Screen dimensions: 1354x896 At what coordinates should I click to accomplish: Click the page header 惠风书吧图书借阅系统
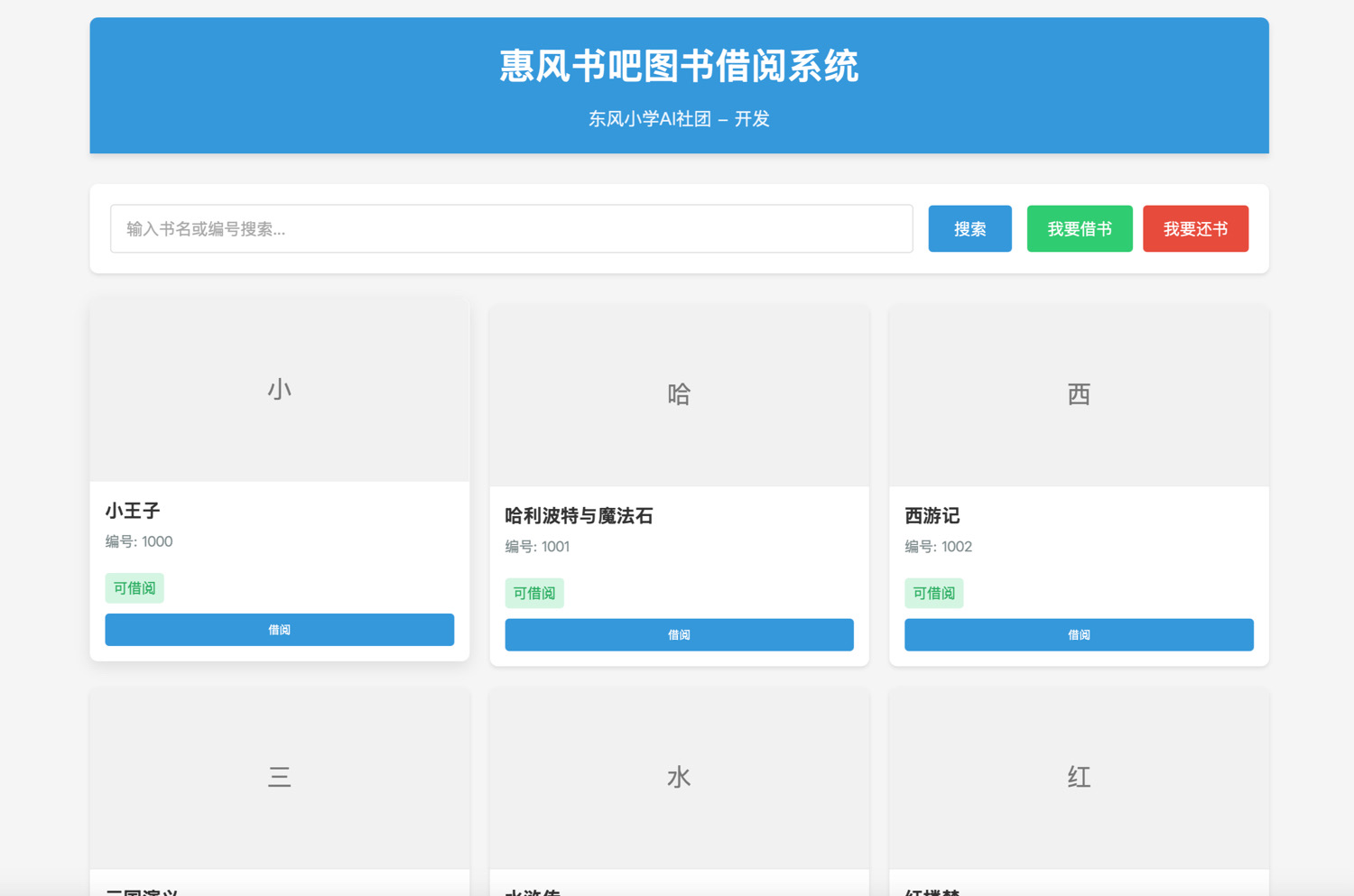pos(679,66)
